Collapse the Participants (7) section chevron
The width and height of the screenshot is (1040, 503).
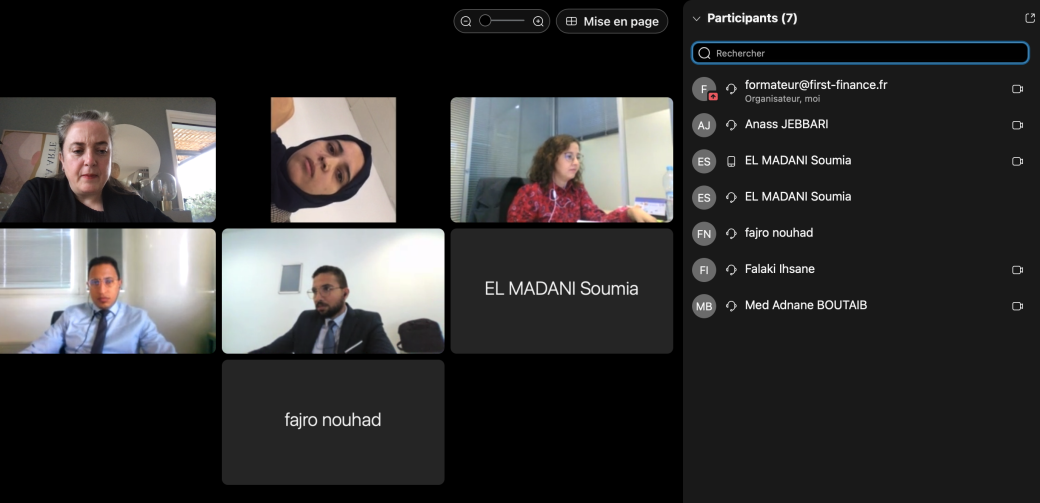[696, 18]
